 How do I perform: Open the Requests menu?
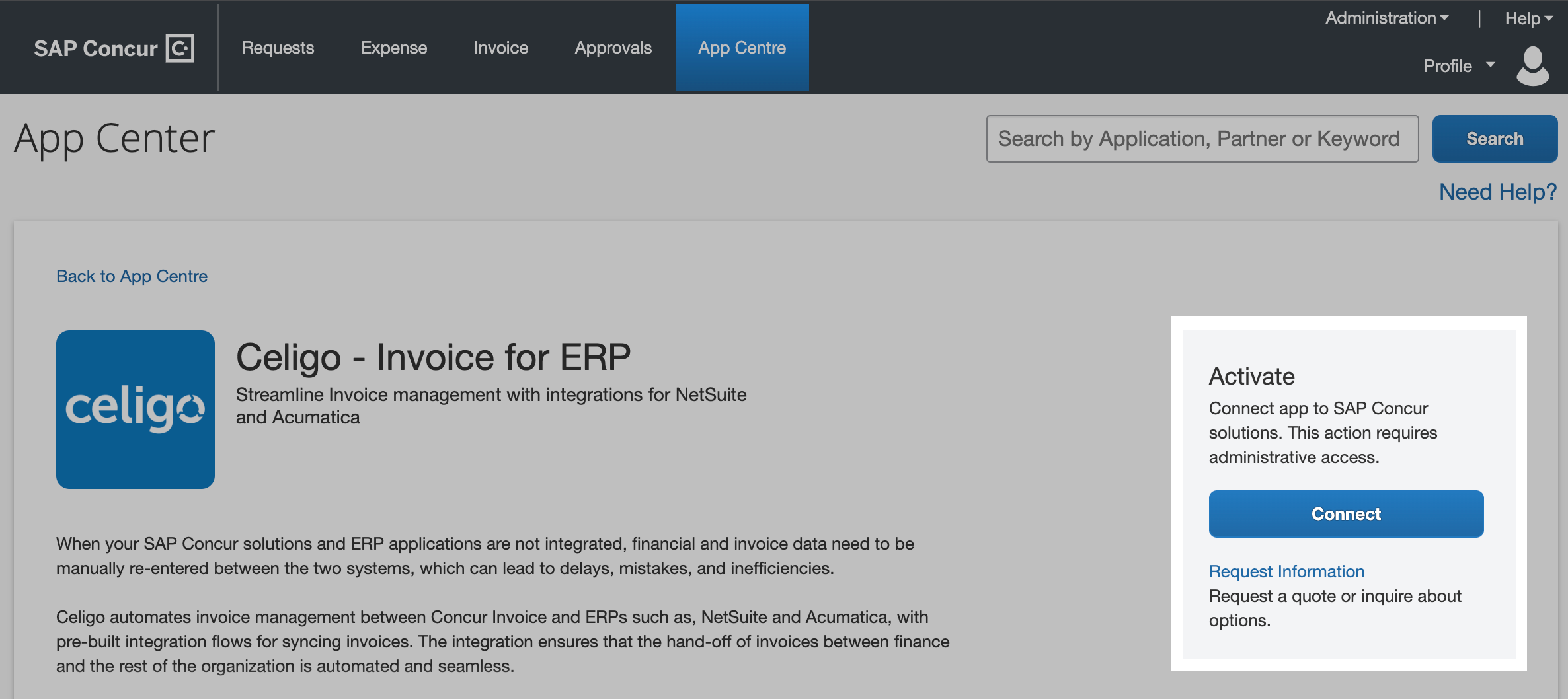(278, 48)
